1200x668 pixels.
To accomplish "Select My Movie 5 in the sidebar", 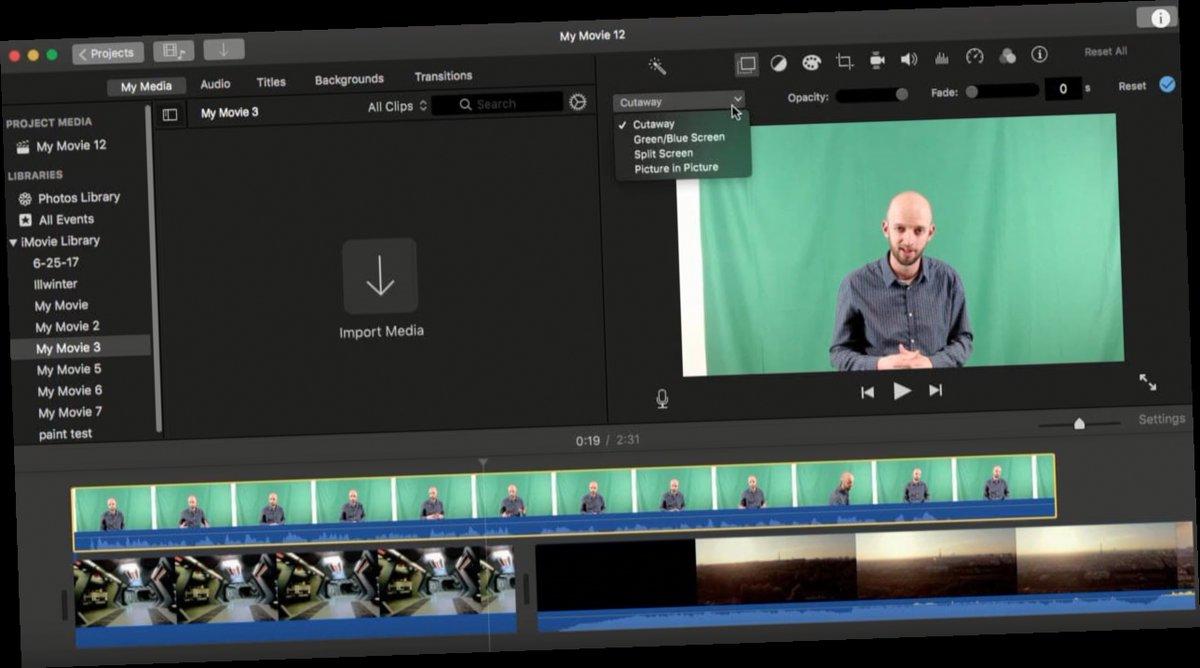I will coord(67,369).
